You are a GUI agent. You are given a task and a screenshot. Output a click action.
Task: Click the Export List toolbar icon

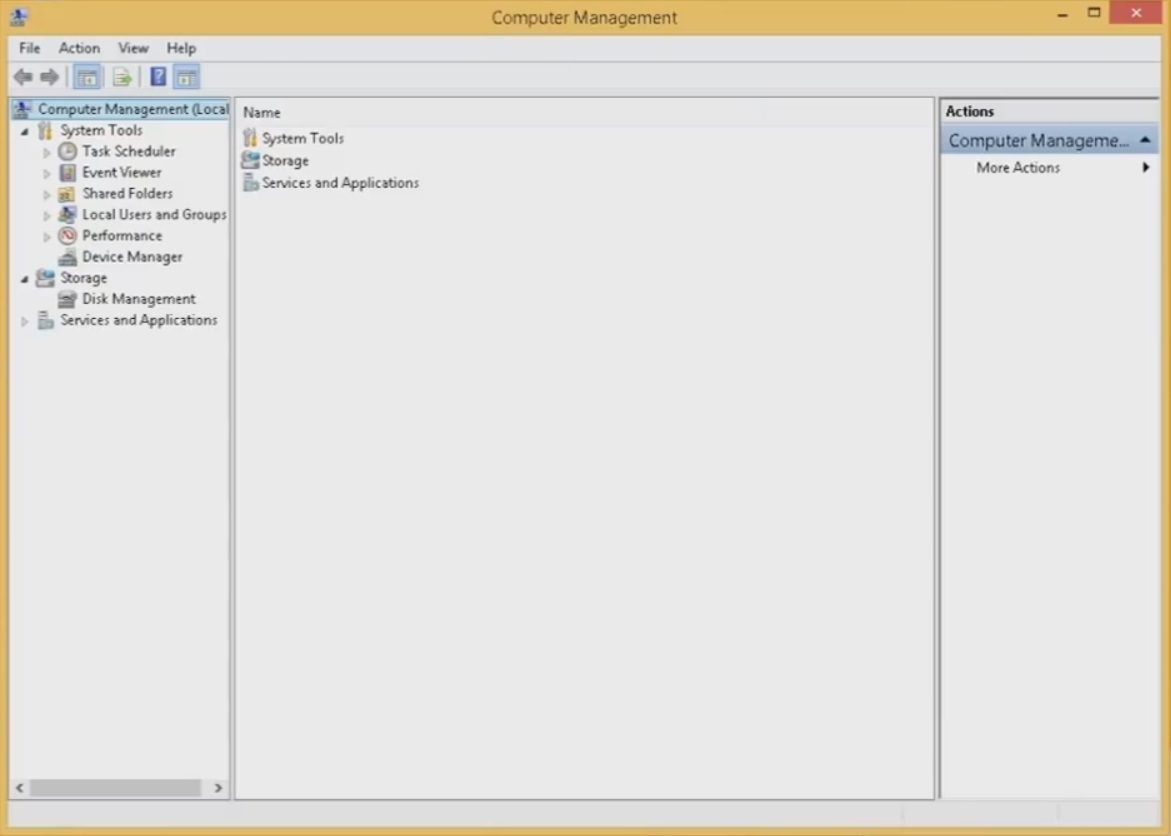pyautogui.click(x=122, y=77)
